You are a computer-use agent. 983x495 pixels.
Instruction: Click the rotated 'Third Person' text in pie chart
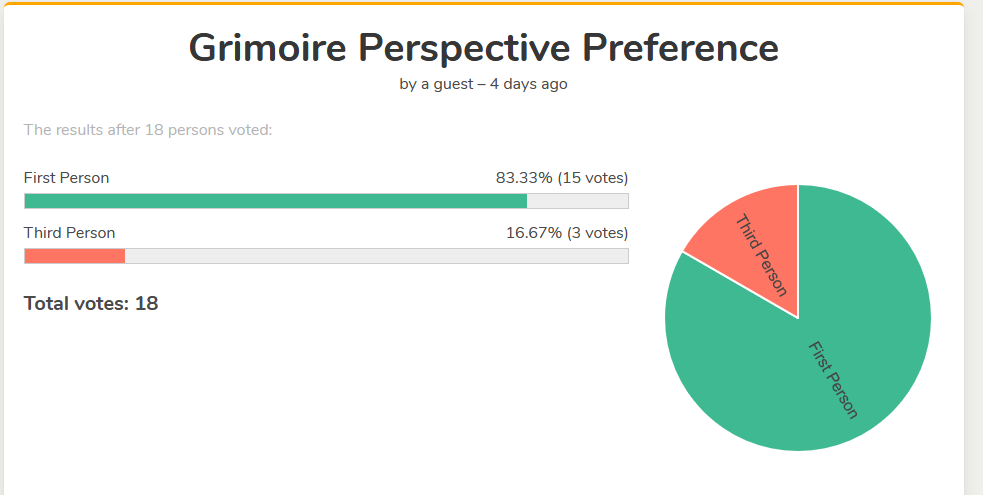click(761, 255)
